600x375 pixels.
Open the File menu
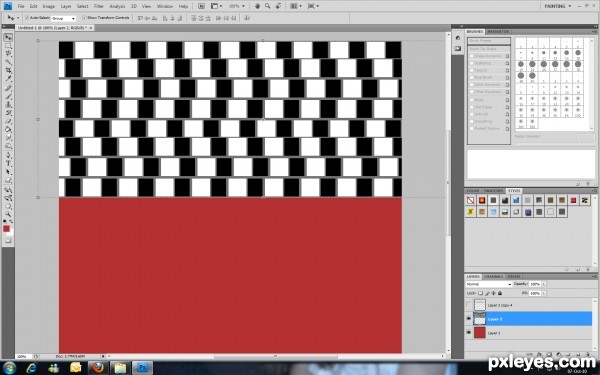point(21,6)
